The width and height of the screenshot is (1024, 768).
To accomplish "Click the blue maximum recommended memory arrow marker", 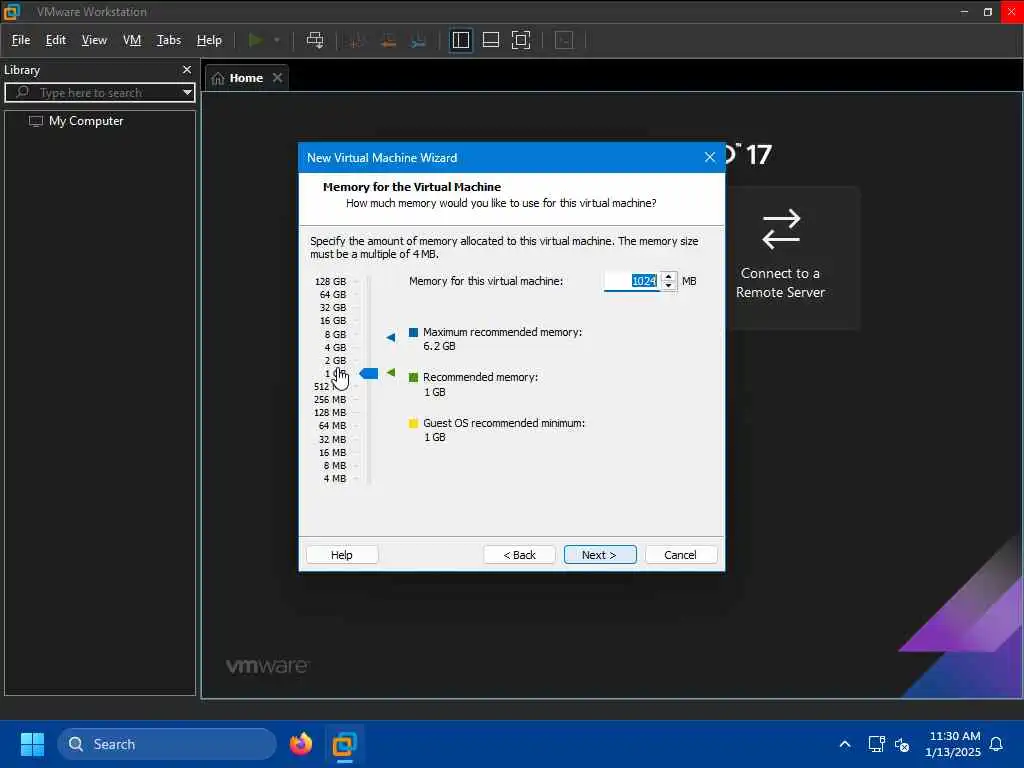I will (x=391, y=338).
